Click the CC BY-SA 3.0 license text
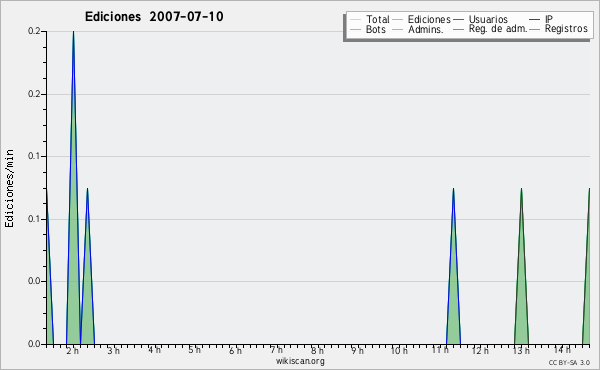Viewport: 600px width, 370px height. coord(569,363)
